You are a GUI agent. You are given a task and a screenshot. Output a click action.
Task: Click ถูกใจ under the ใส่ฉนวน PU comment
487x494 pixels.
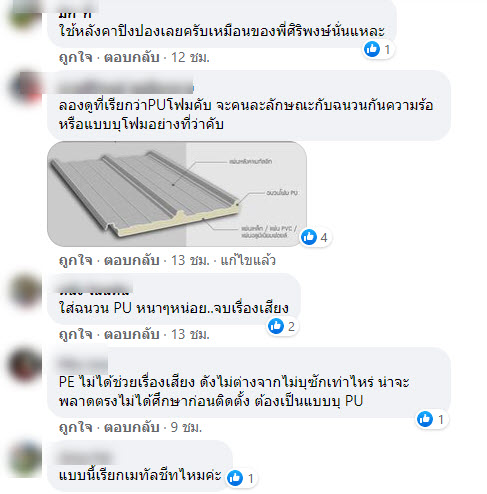76,334
